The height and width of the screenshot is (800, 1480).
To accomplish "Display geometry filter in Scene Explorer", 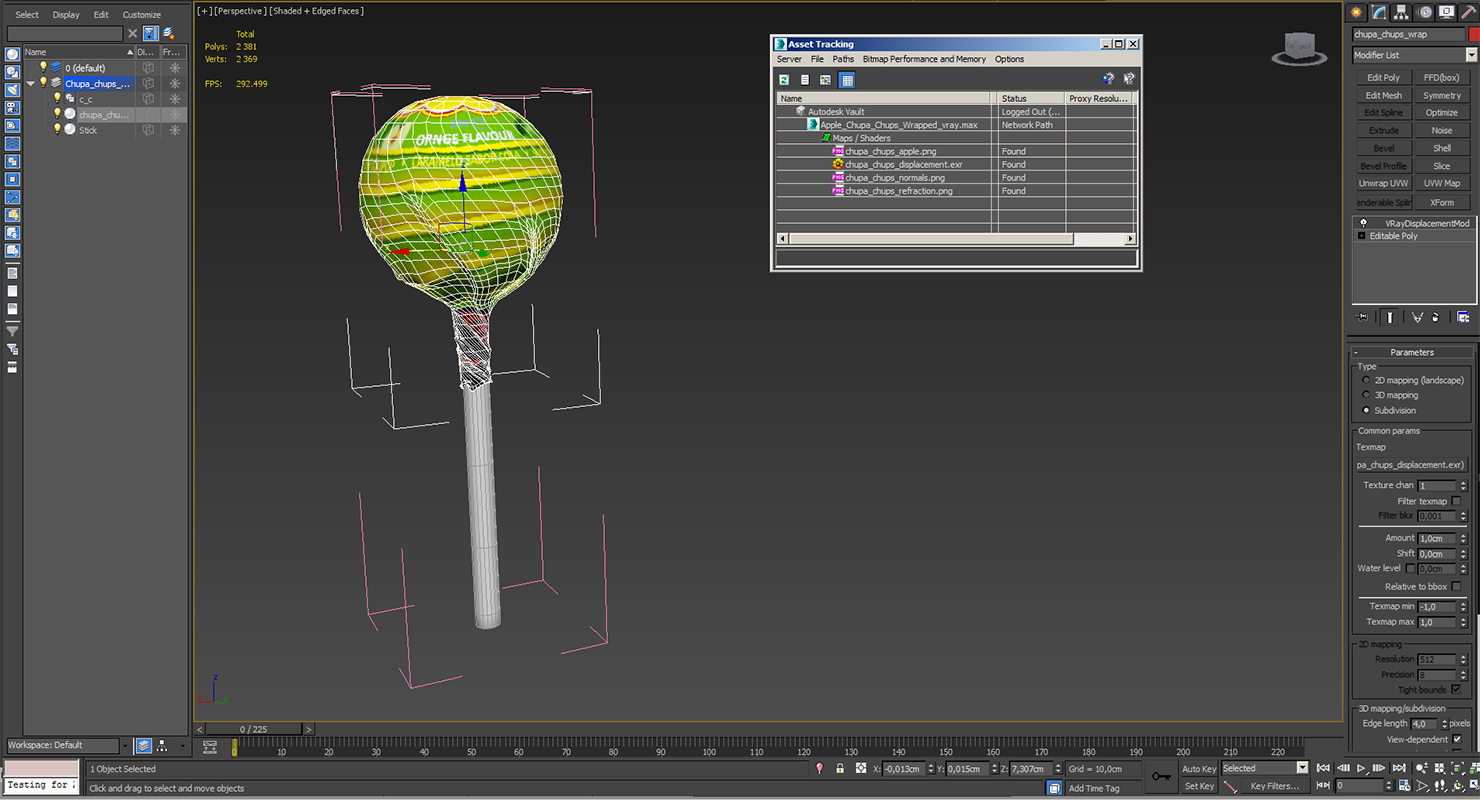I will (x=12, y=54).
